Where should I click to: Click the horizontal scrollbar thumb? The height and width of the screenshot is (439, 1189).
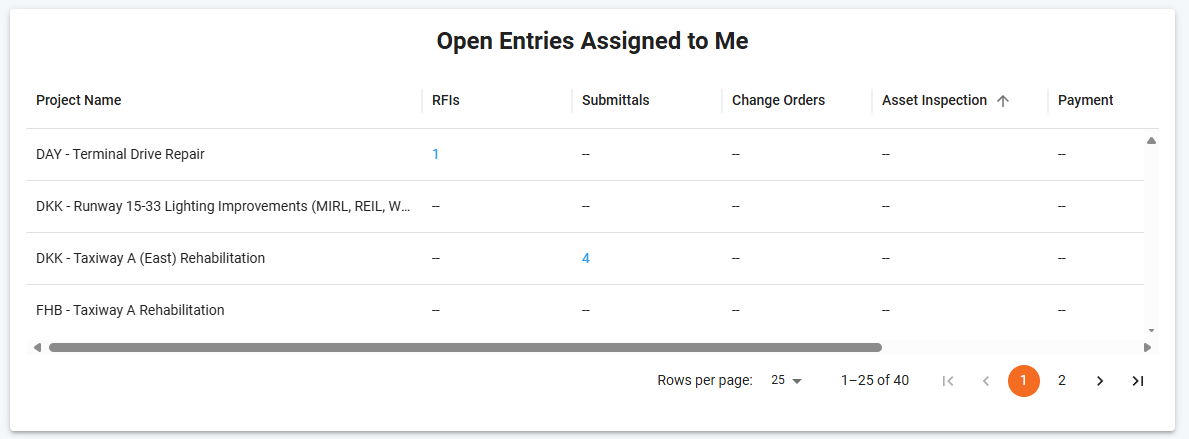(x=465, y=348)
